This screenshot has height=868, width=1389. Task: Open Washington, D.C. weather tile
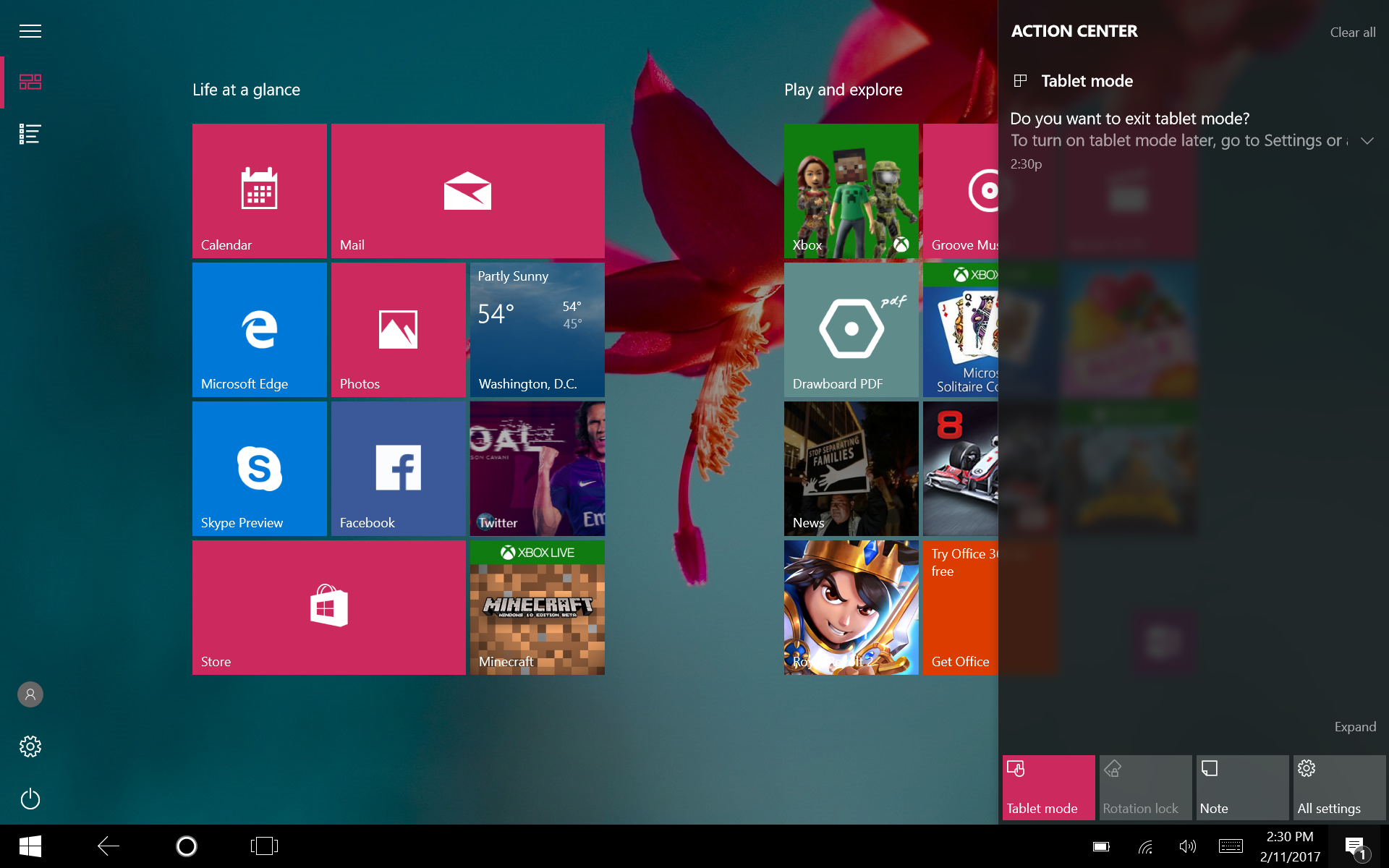(537, 330)
